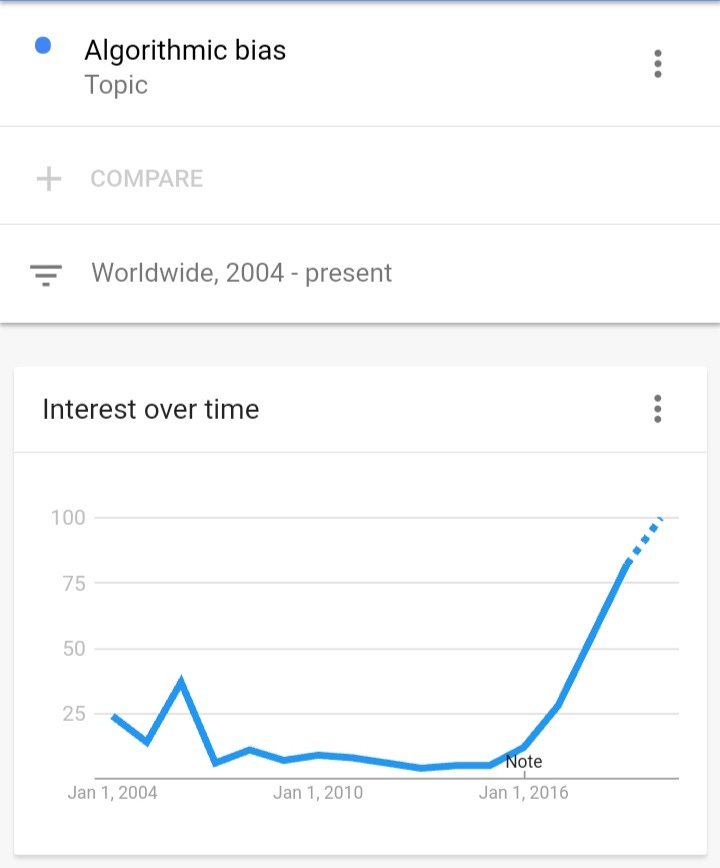Edit the Algorithmic bias search term
Screen dimensions: 720x868
[x=185, y=50]
